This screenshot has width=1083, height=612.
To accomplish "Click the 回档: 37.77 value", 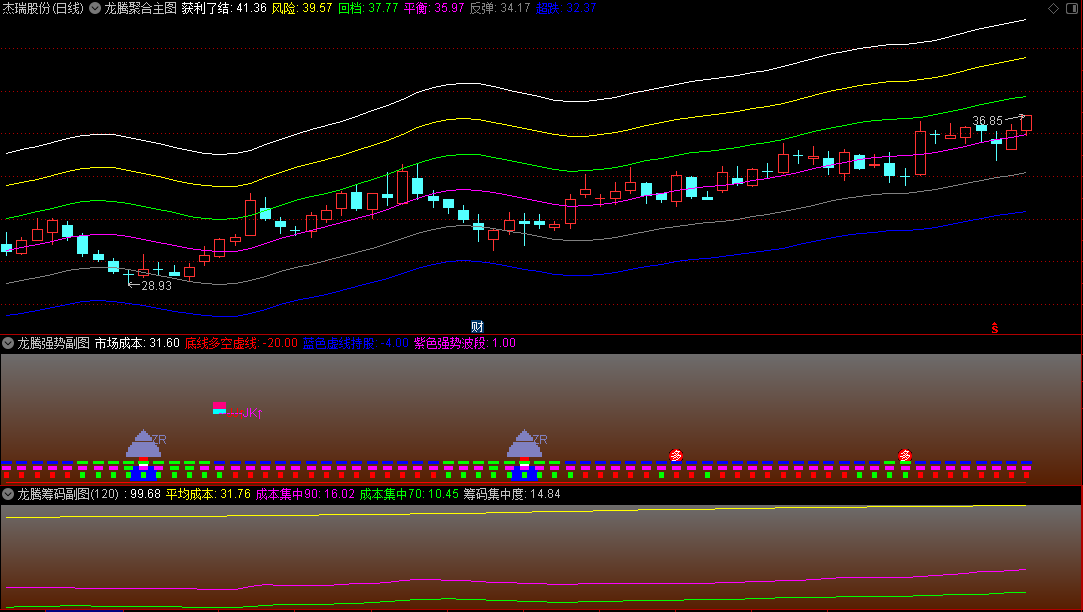I will coord(368,8).
